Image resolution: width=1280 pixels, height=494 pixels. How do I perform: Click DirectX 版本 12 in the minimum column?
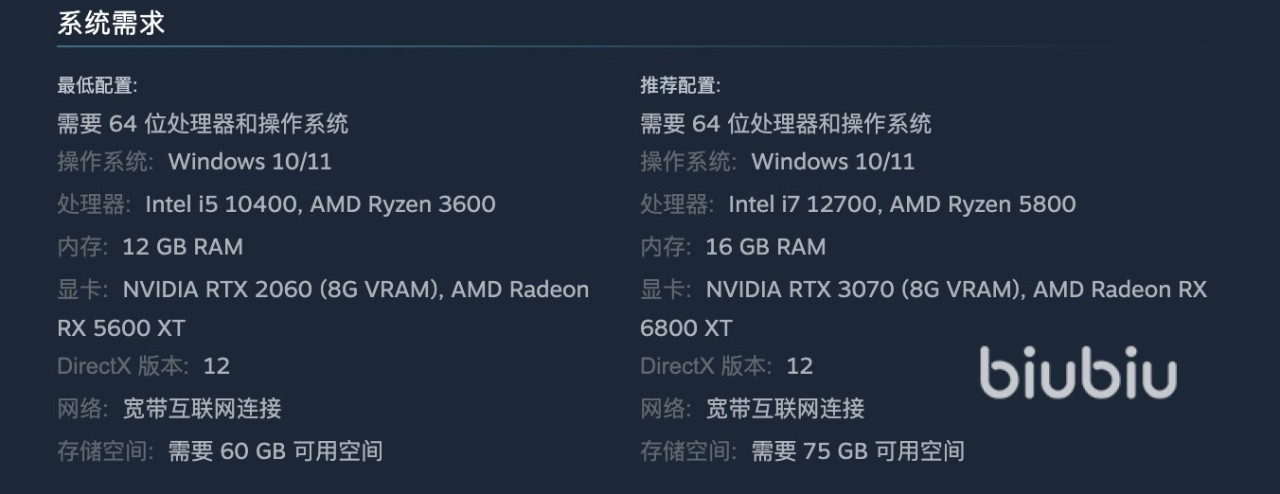pyautogui.click(x=216, y=366)
